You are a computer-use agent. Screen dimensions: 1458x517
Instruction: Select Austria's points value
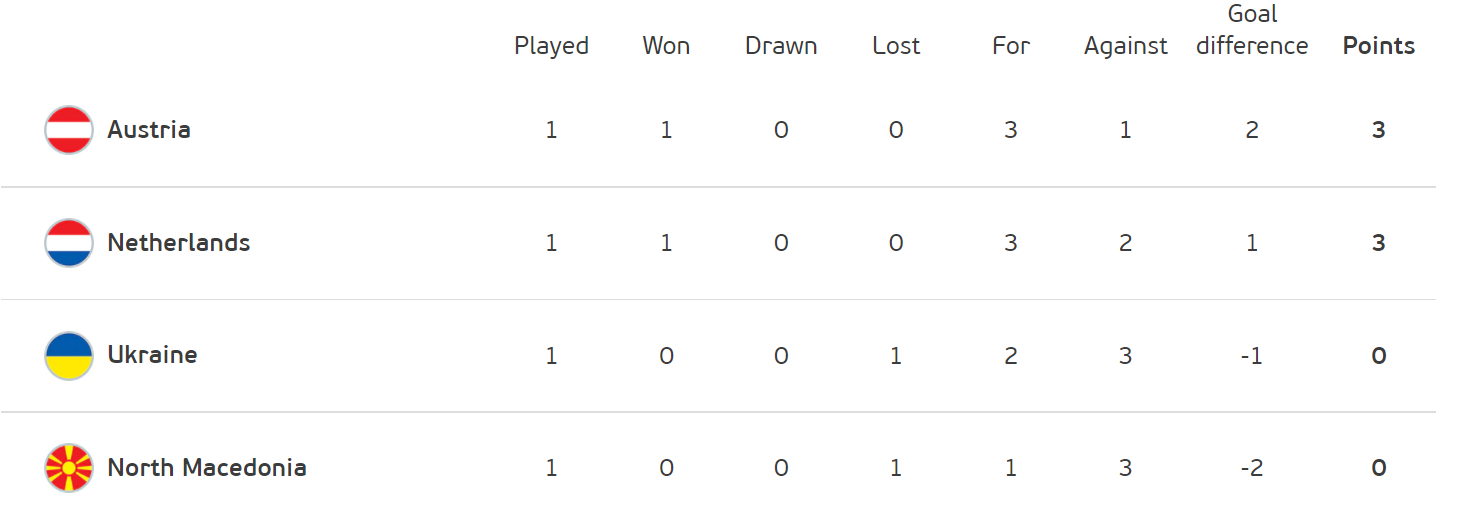(1379, 130)
